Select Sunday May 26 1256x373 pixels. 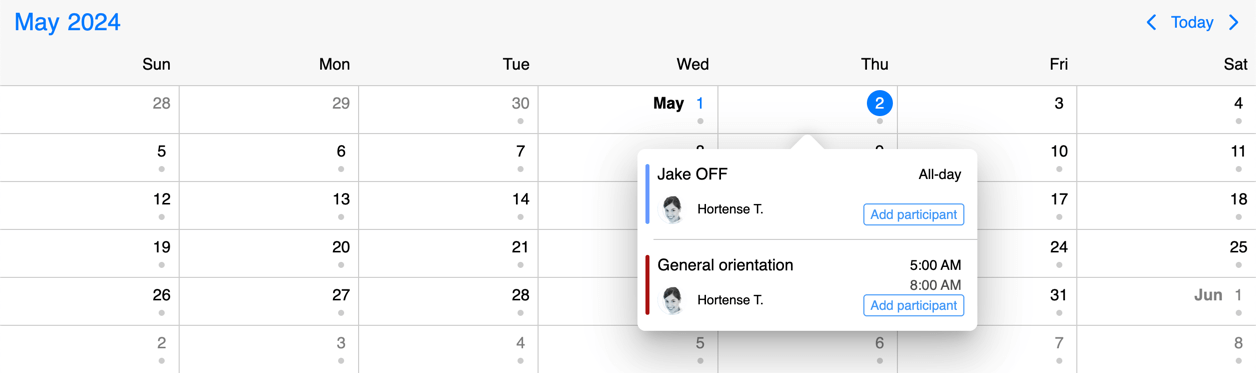click(161, 295)
